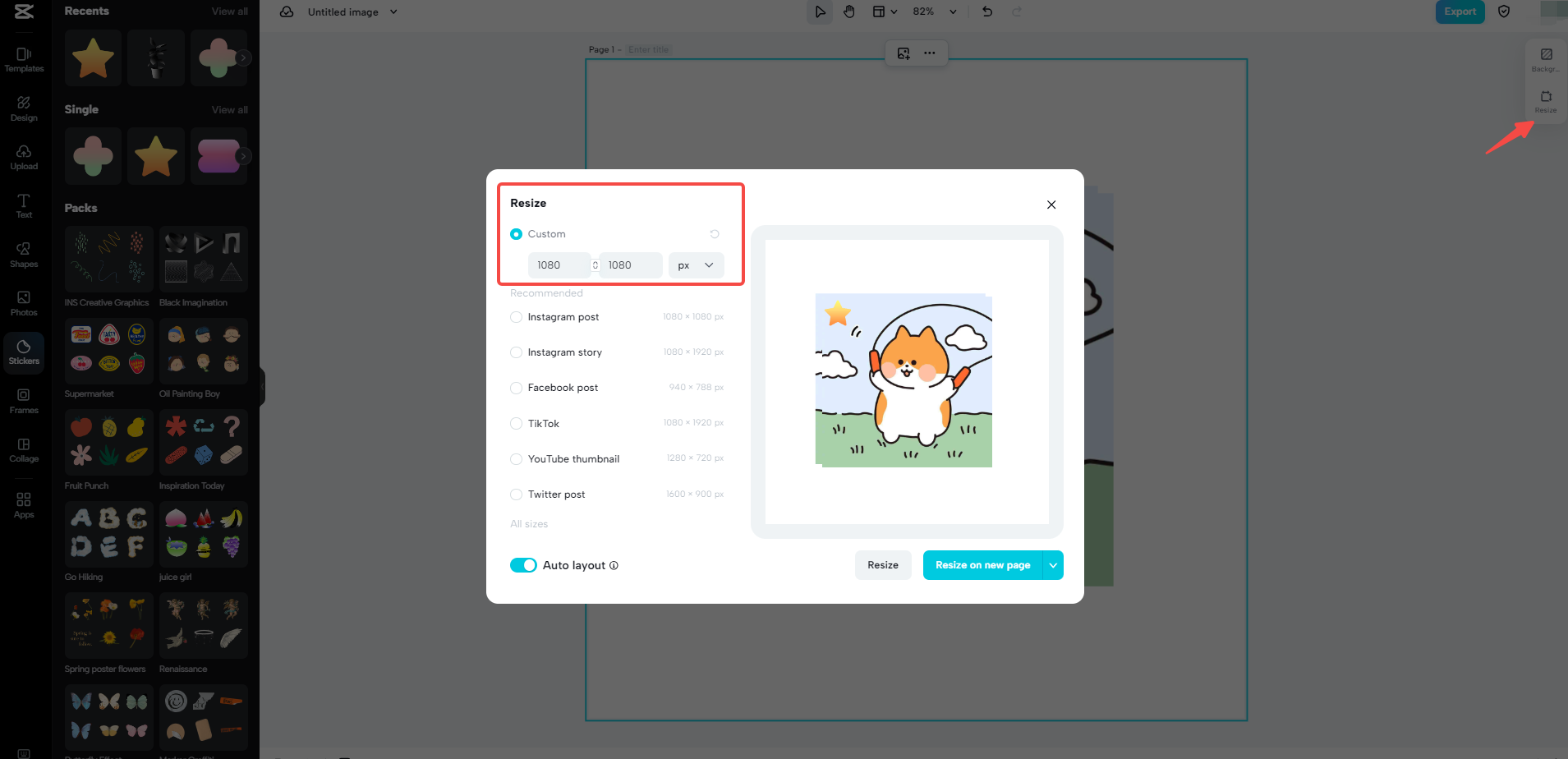
Task: Open the All sizes link
Action: click(529, 524)
